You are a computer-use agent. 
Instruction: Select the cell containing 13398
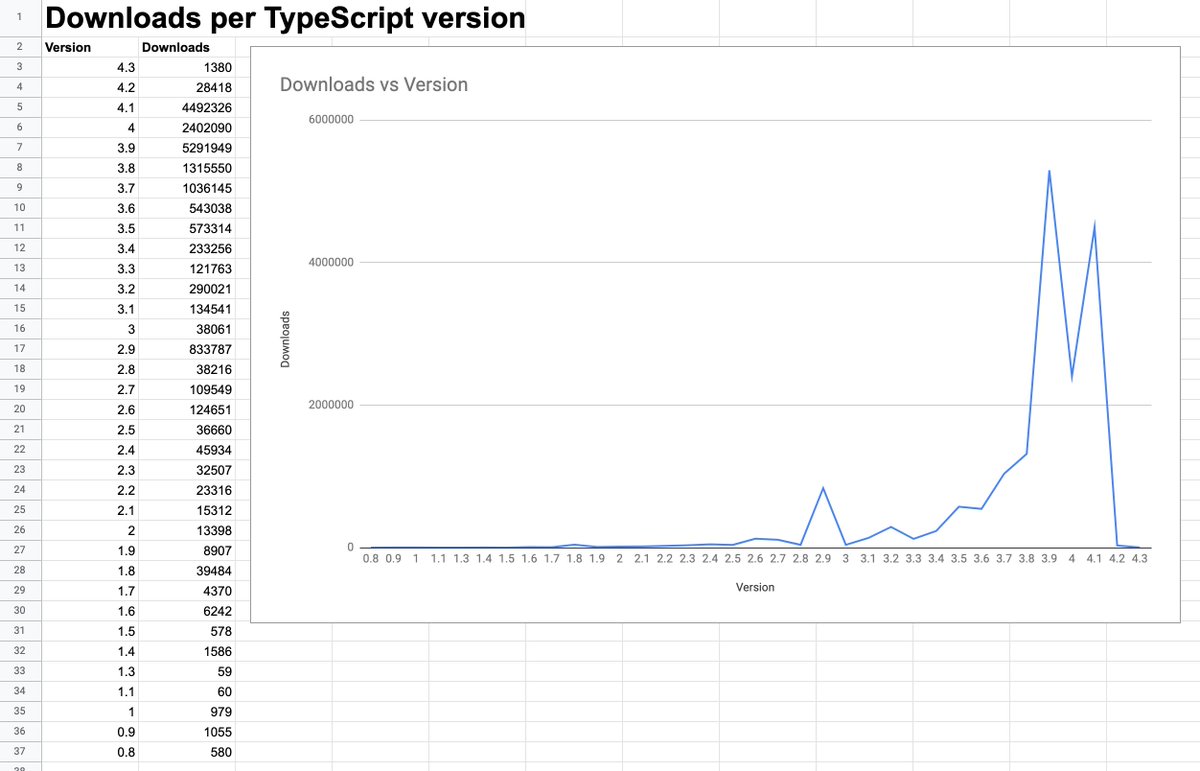187,529
